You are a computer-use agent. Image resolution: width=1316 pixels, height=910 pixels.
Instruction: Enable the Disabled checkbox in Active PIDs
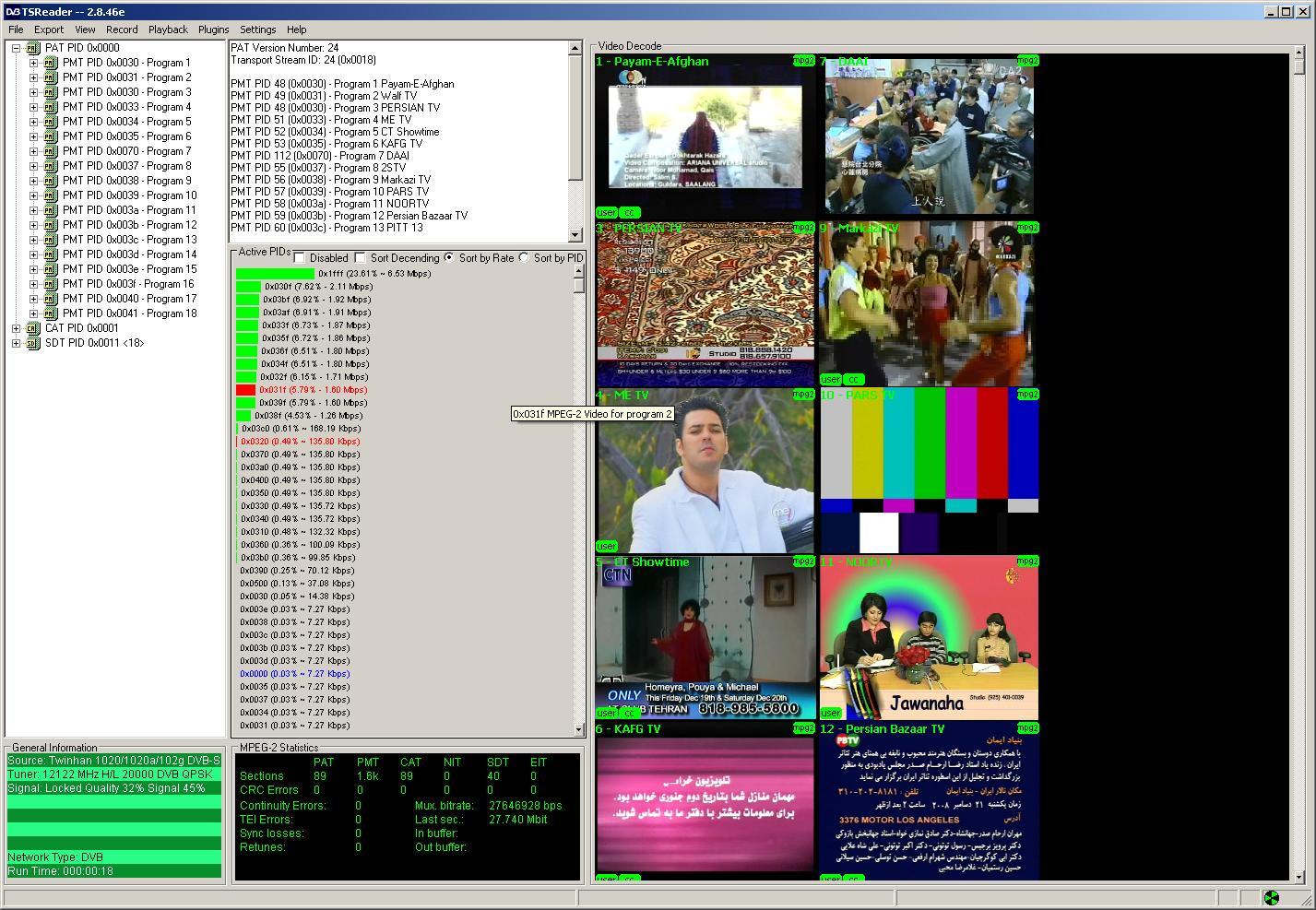click(x=300, y=258)
